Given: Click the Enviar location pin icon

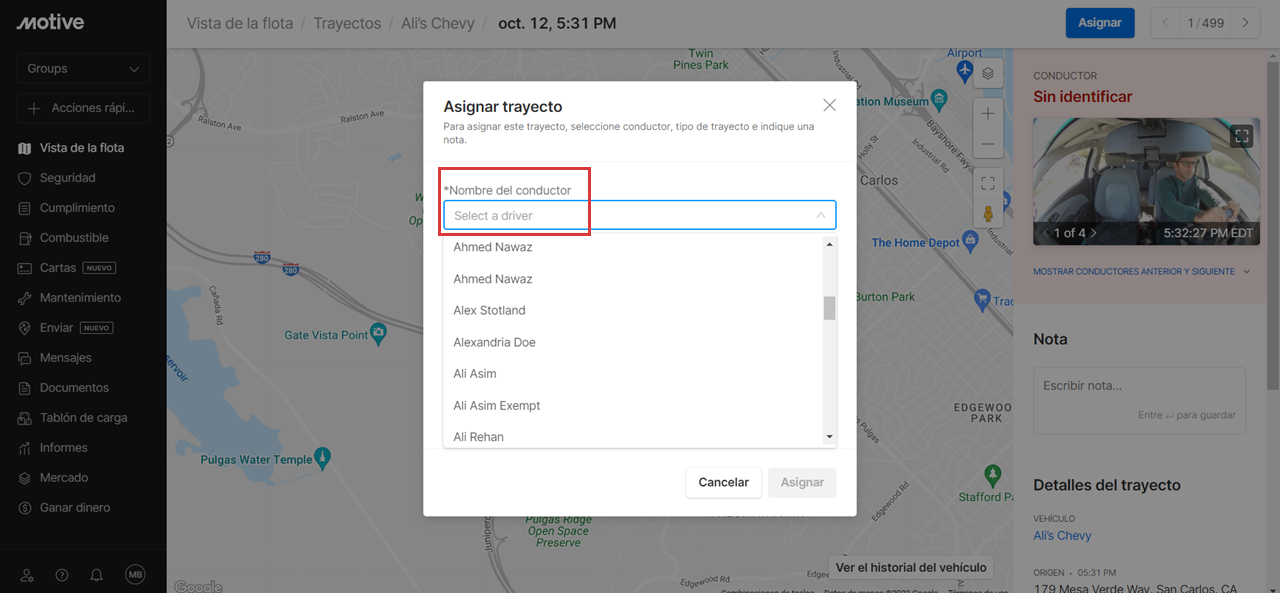Looking at the screenshot, I should (25, 328).
